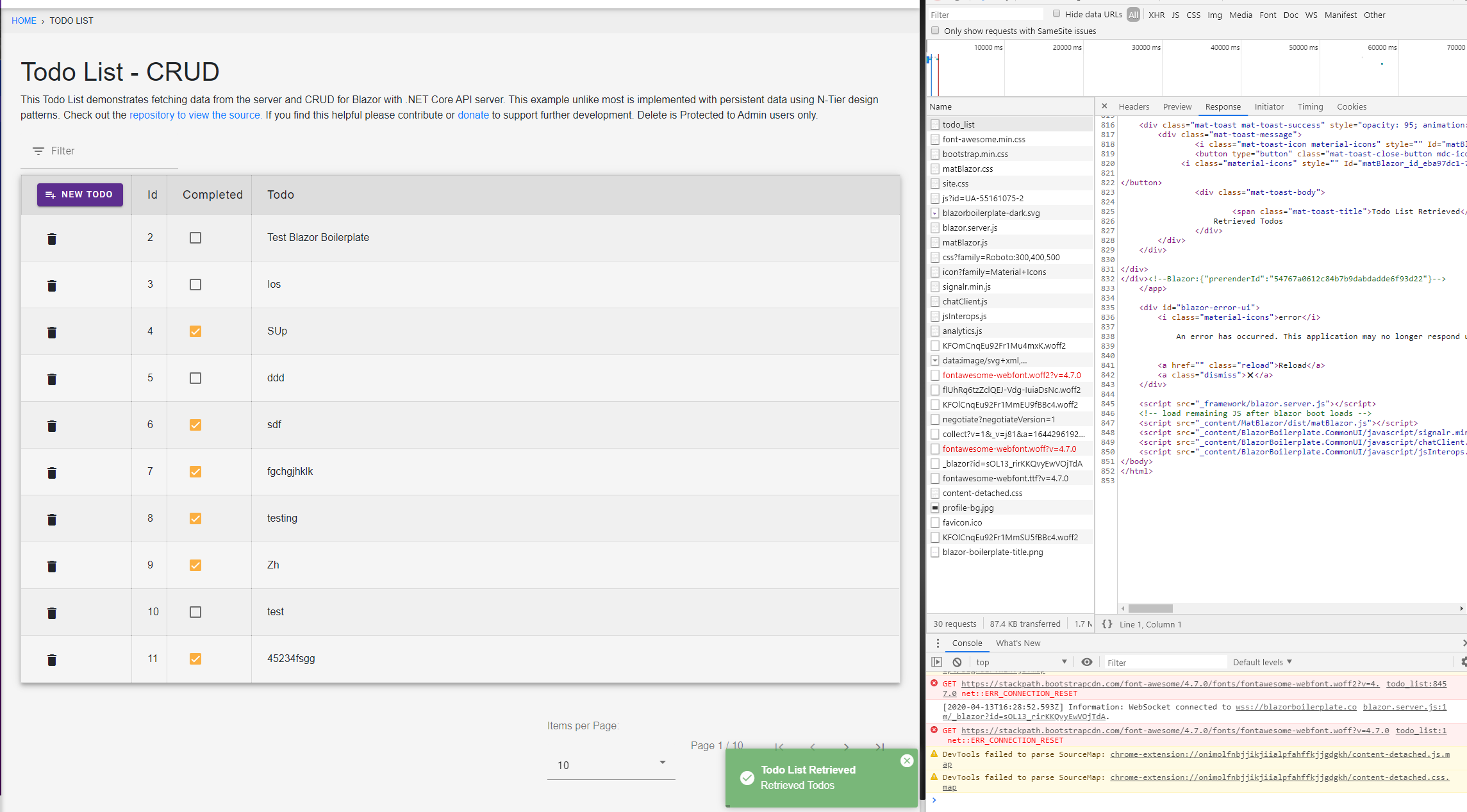Pretty-print the response using the braces icon
This screenshot has height=812, width=1467.
click(1107, 624)
